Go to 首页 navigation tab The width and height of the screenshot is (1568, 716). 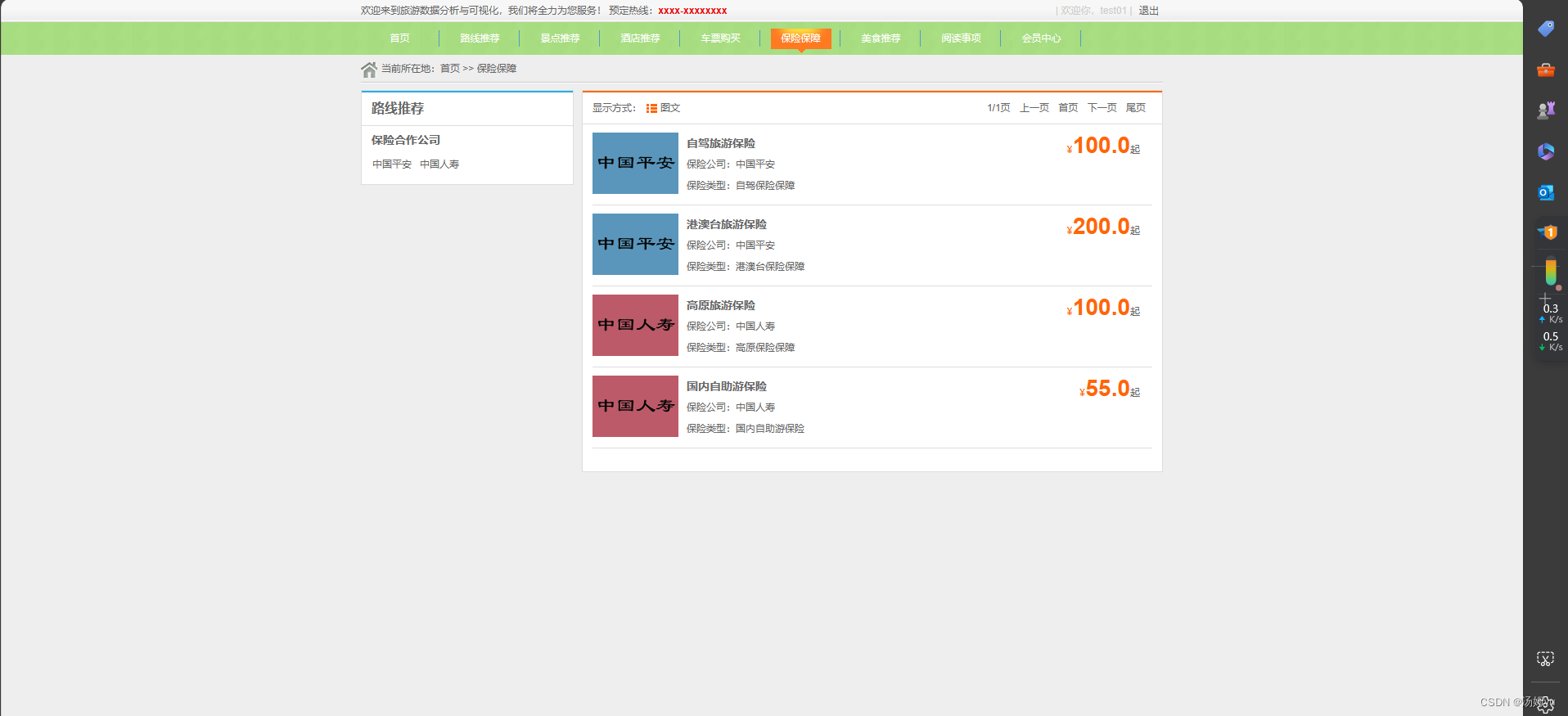tap(399, 38)
